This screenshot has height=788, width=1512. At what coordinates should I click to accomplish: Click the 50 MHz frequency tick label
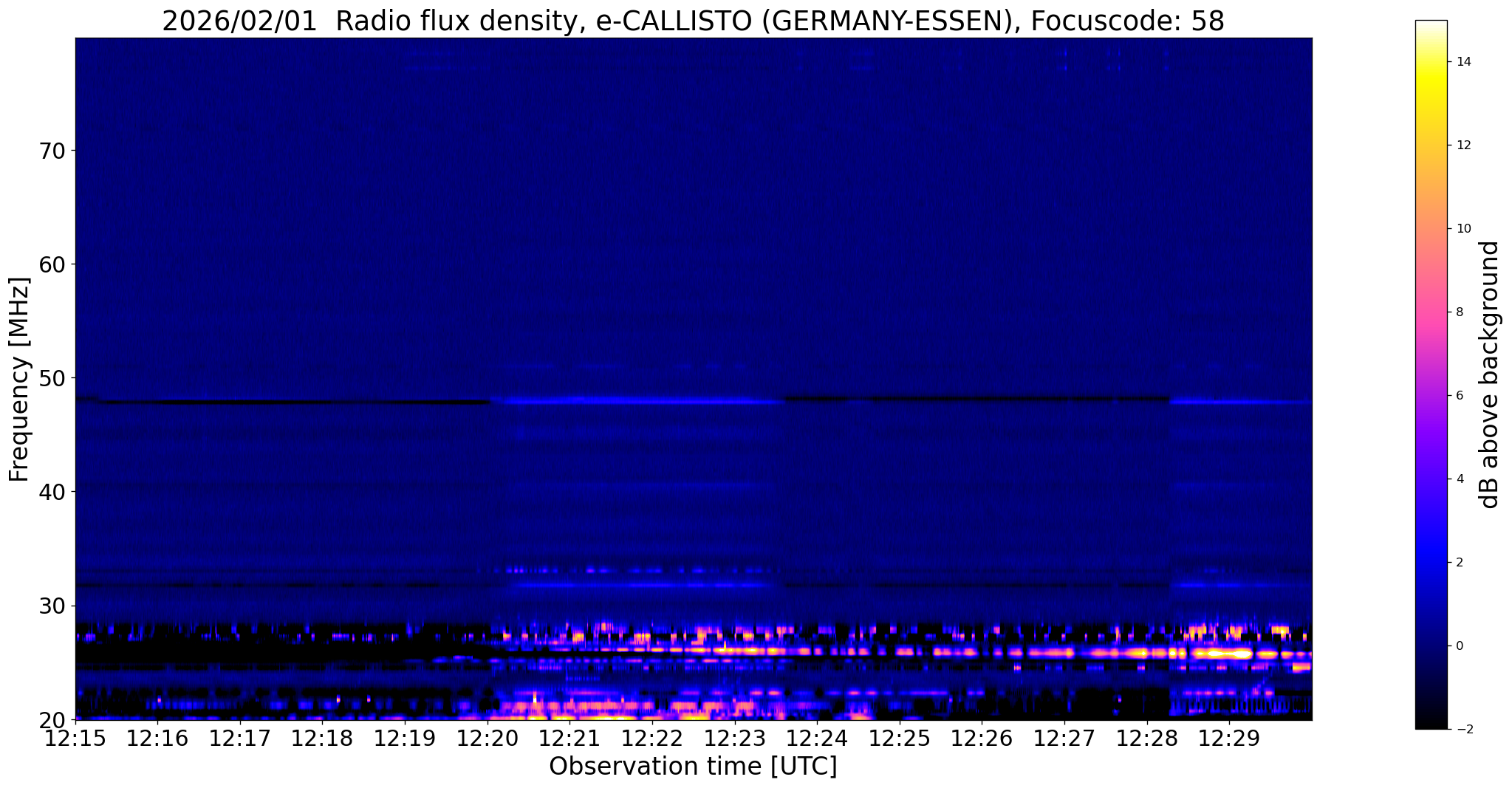tap(51, 378)
